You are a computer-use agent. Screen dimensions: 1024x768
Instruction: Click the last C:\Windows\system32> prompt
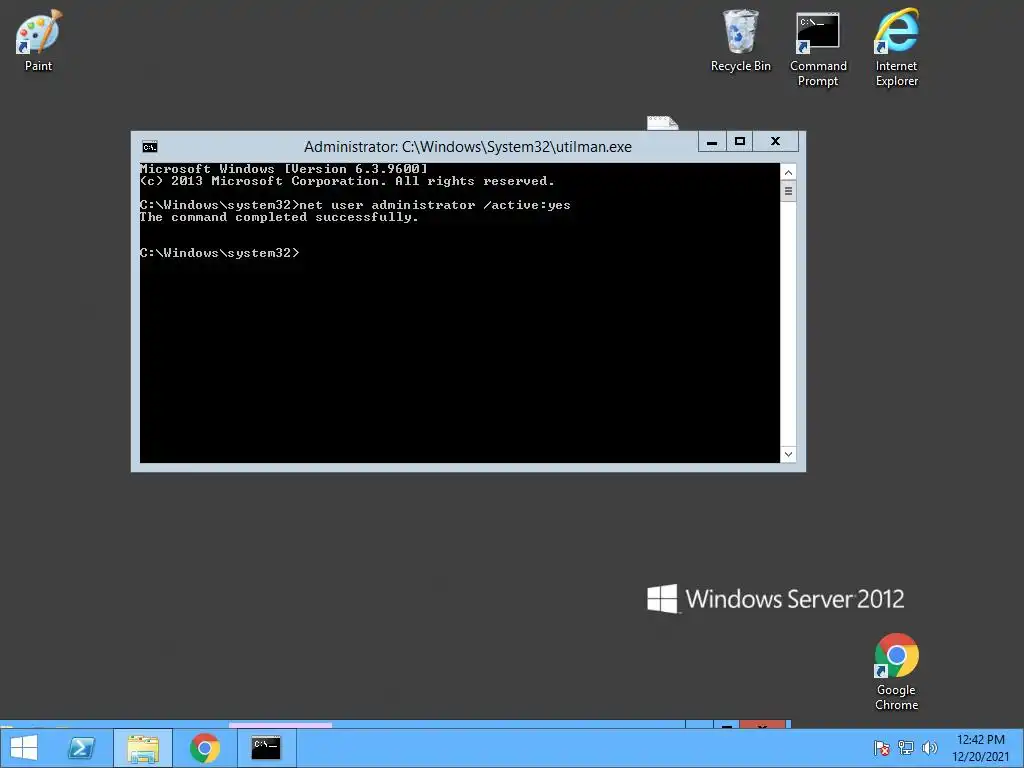[219, 253]
